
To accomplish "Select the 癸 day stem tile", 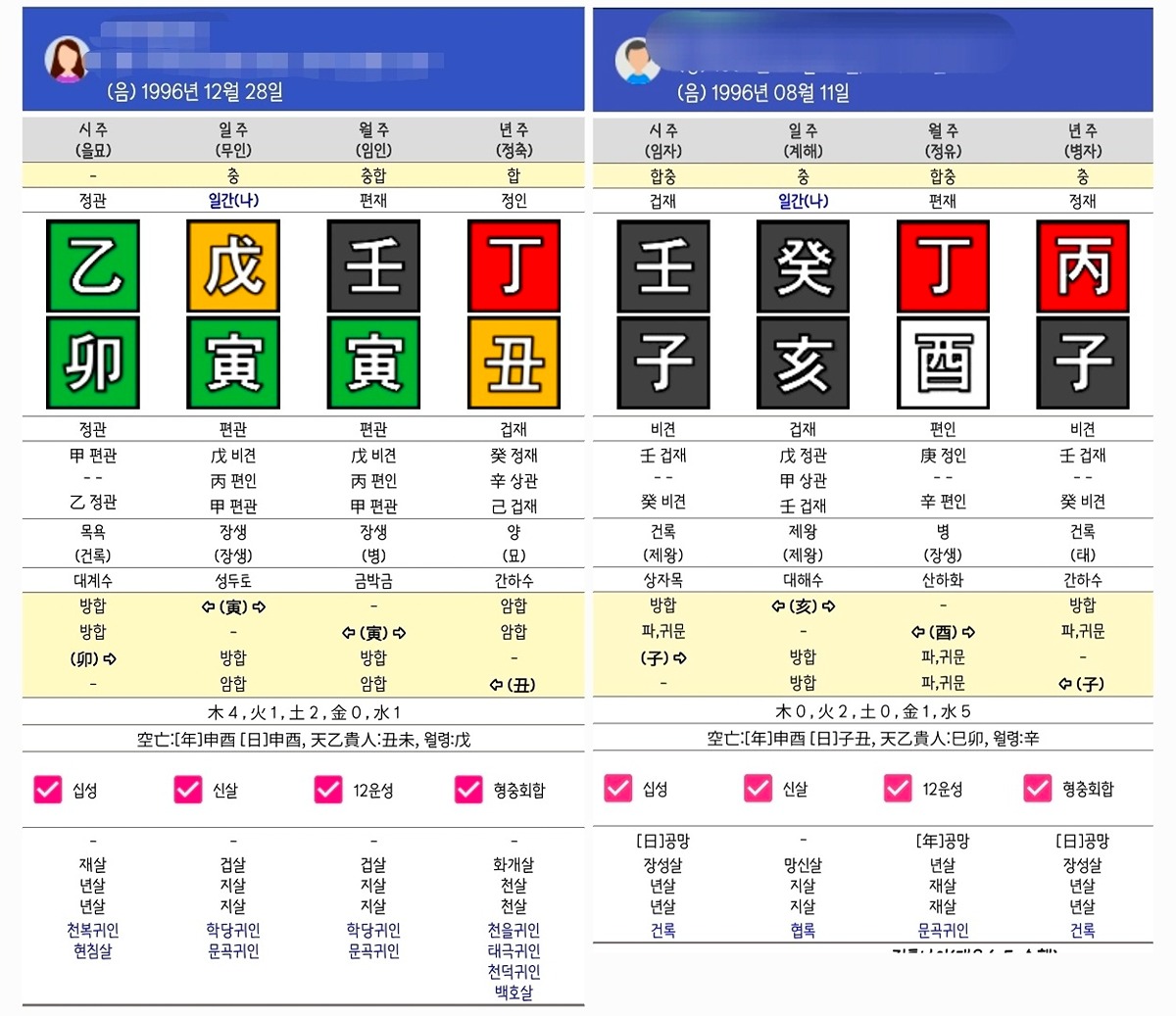I will pos(803,266).
